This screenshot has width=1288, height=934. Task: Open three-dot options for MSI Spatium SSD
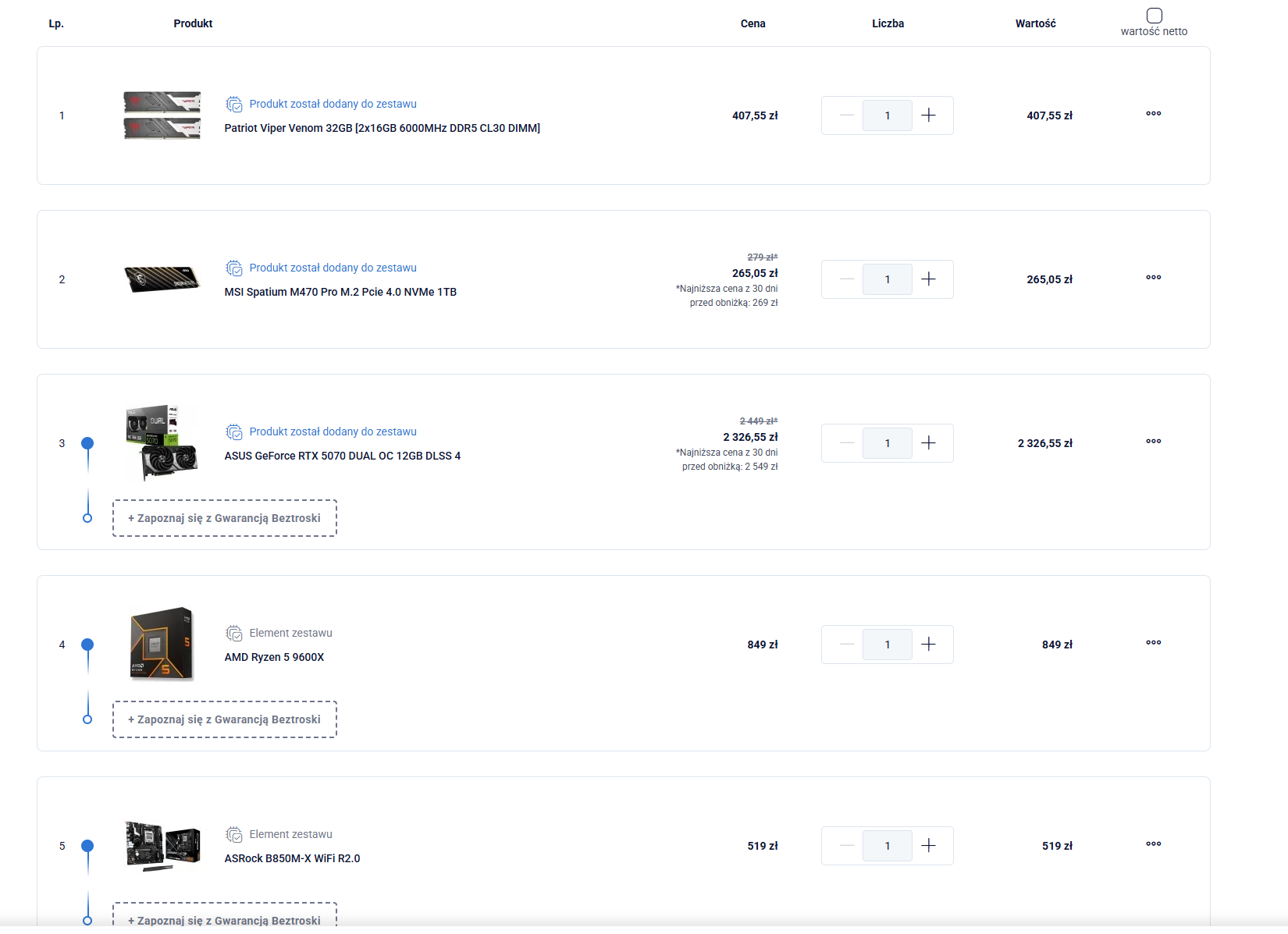1153,278
